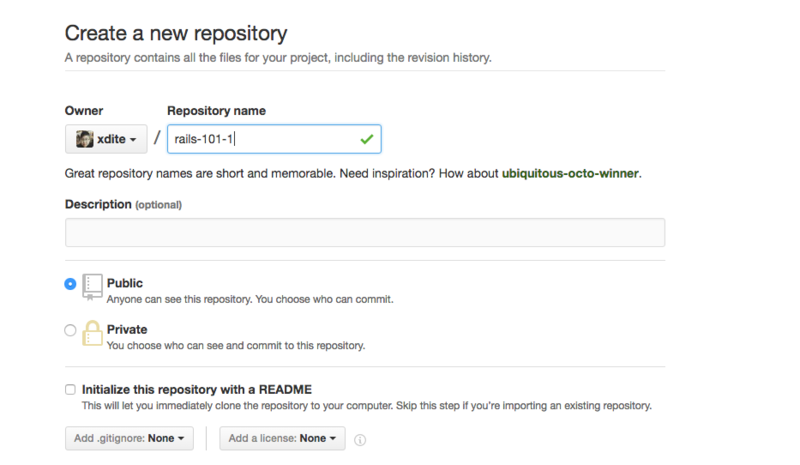Select the Private radio button

[70, 330]
